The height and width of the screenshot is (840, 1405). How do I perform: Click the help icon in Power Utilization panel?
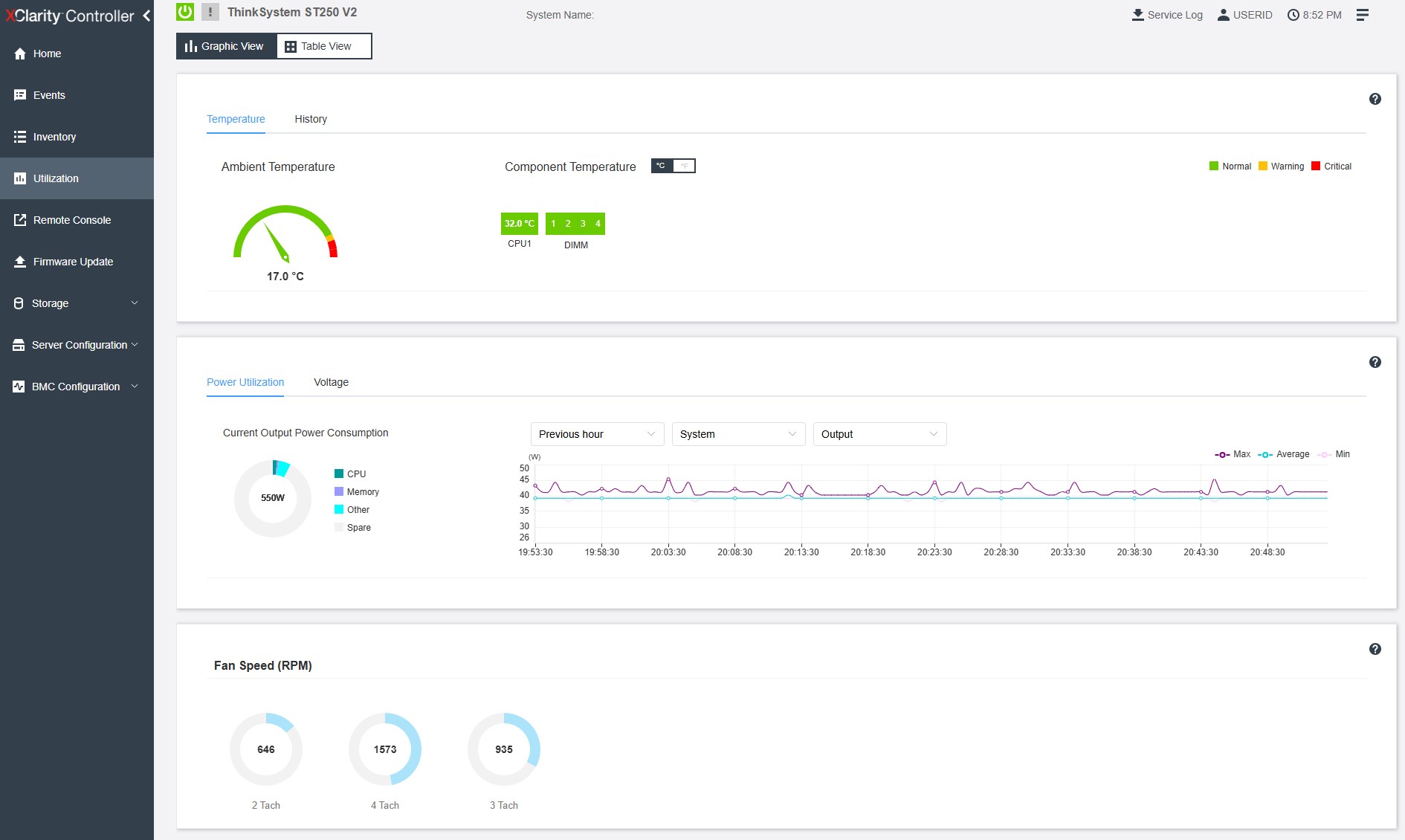[x=1375, y=362]
